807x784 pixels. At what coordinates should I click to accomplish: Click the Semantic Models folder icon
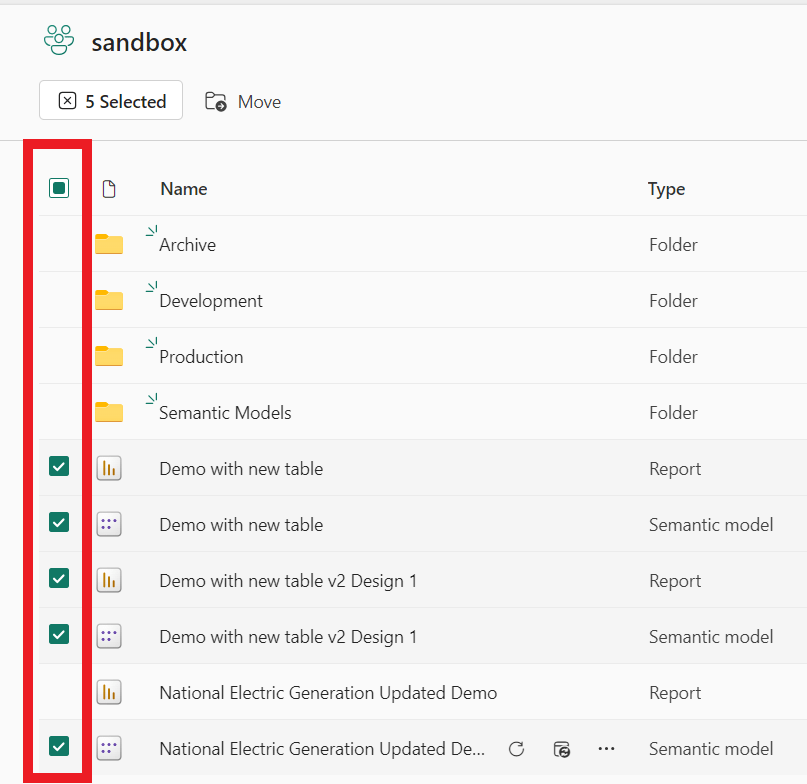pos(110,411)
